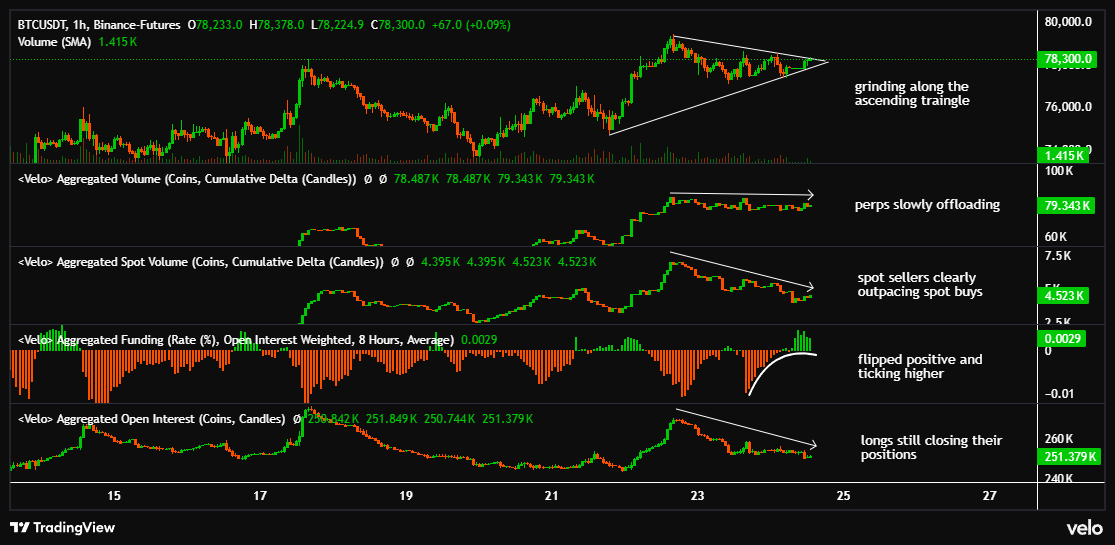Screen dimensions: 1115x545
Task: Click the 100K axis label in volume pane
Action: coord(1057,171)
